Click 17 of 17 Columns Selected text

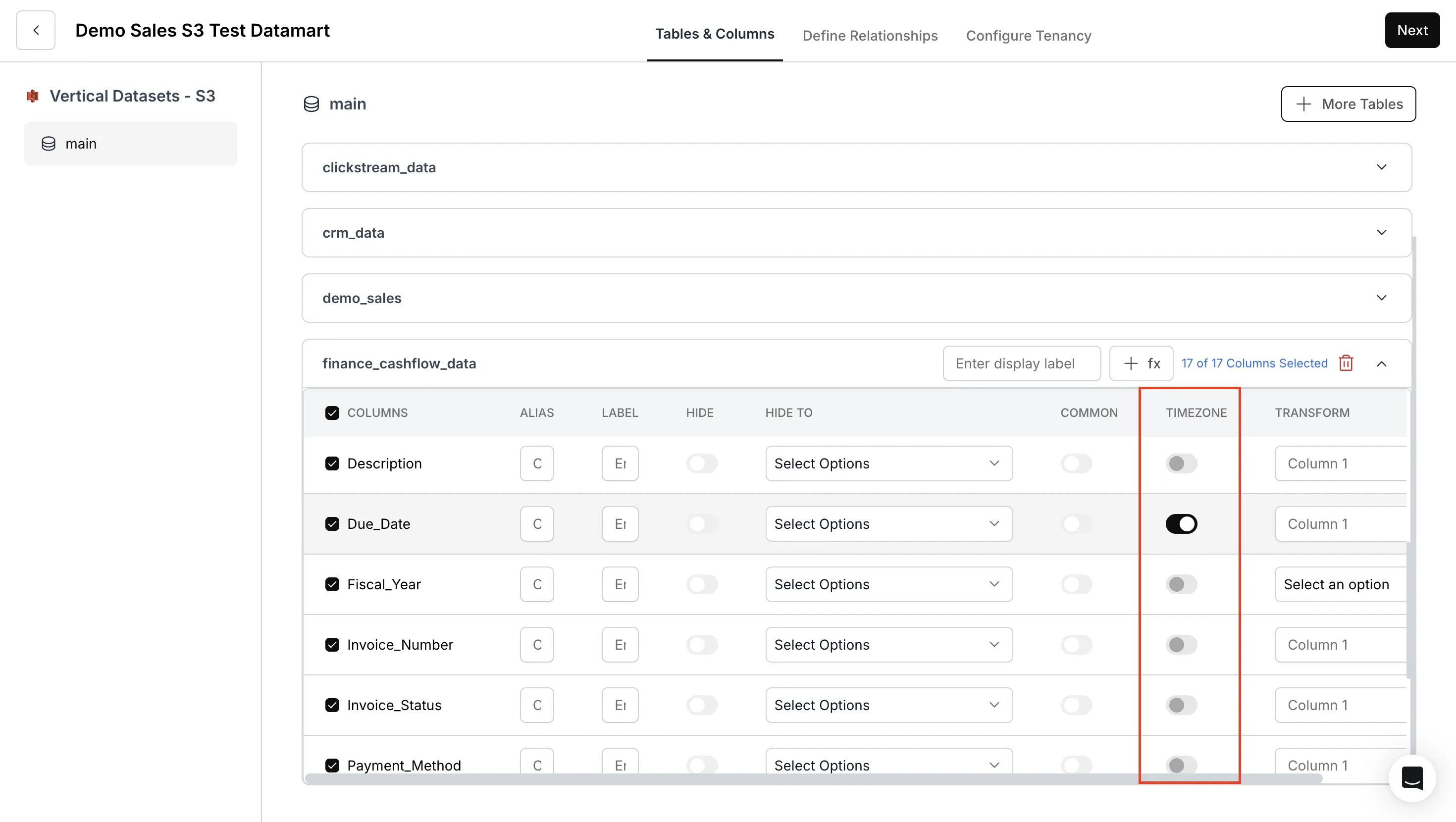click(x=1254, y=363)
